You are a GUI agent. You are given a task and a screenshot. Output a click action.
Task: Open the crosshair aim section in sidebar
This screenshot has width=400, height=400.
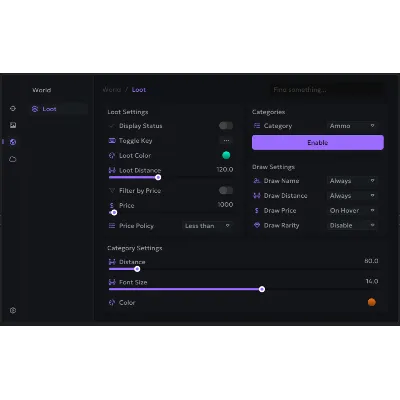click(x=13, y=109)
